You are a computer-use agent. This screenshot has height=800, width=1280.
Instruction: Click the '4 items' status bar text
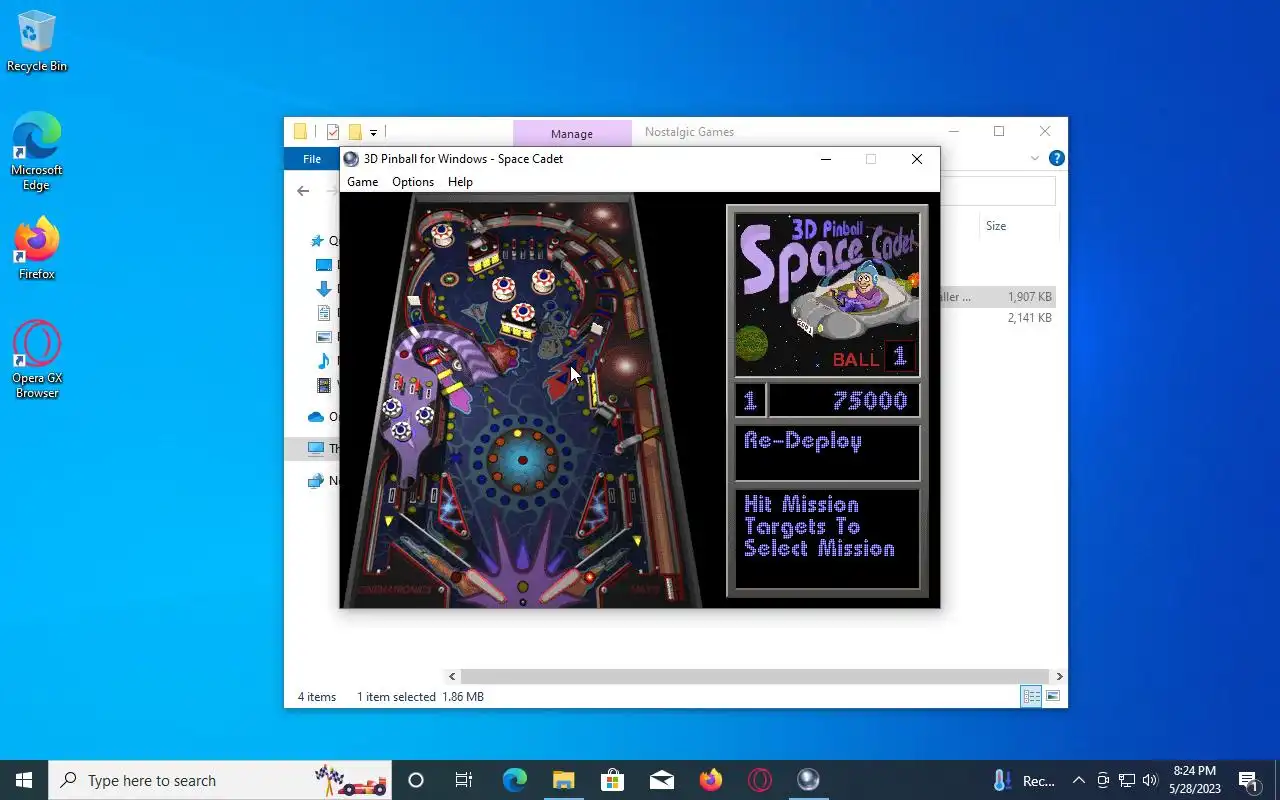tap(317, 697)
